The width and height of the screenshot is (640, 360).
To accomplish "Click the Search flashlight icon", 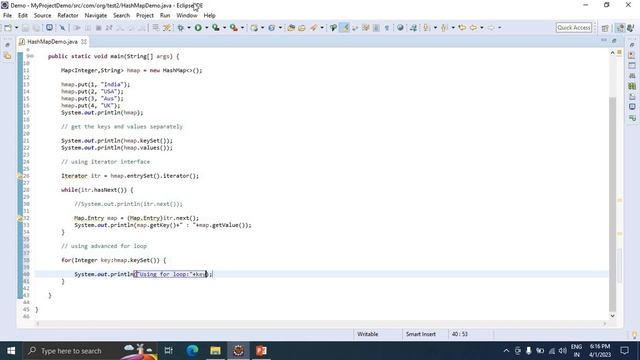I will 313,28.
